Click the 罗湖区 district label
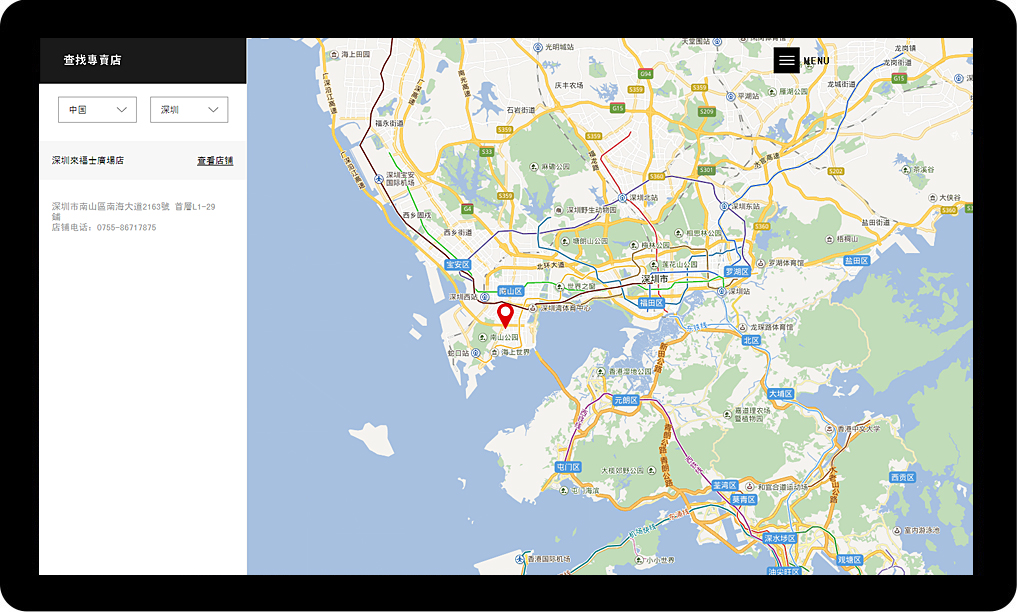Screen dimensions: 1017x612 737,272
